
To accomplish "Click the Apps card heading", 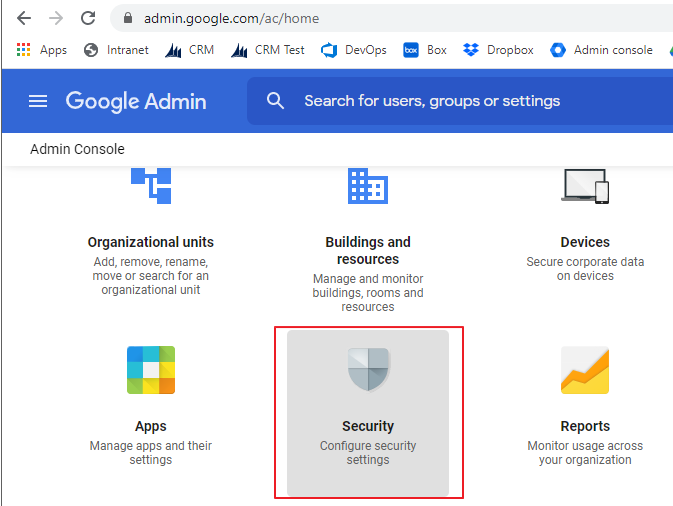I will coord(151,426).
